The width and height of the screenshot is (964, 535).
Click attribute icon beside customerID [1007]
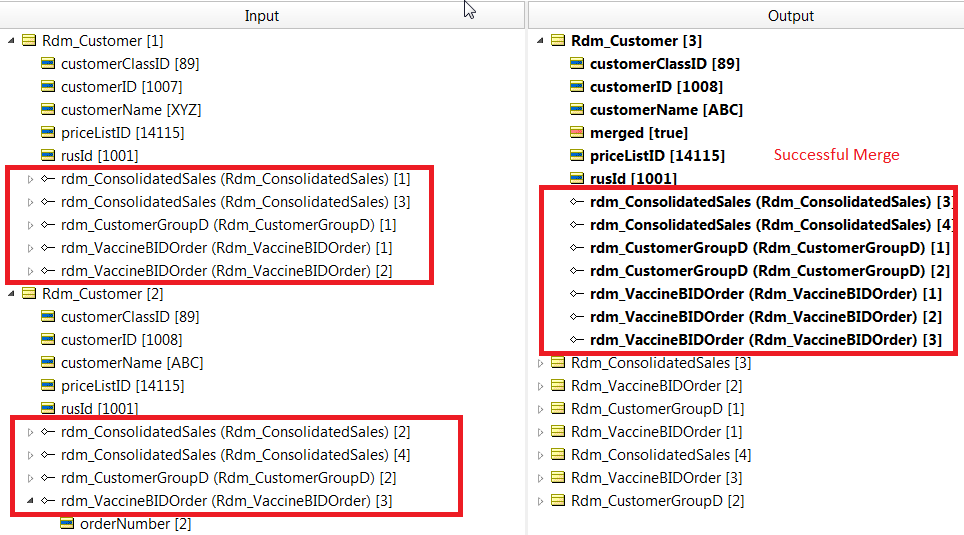(x=48, y=86)
